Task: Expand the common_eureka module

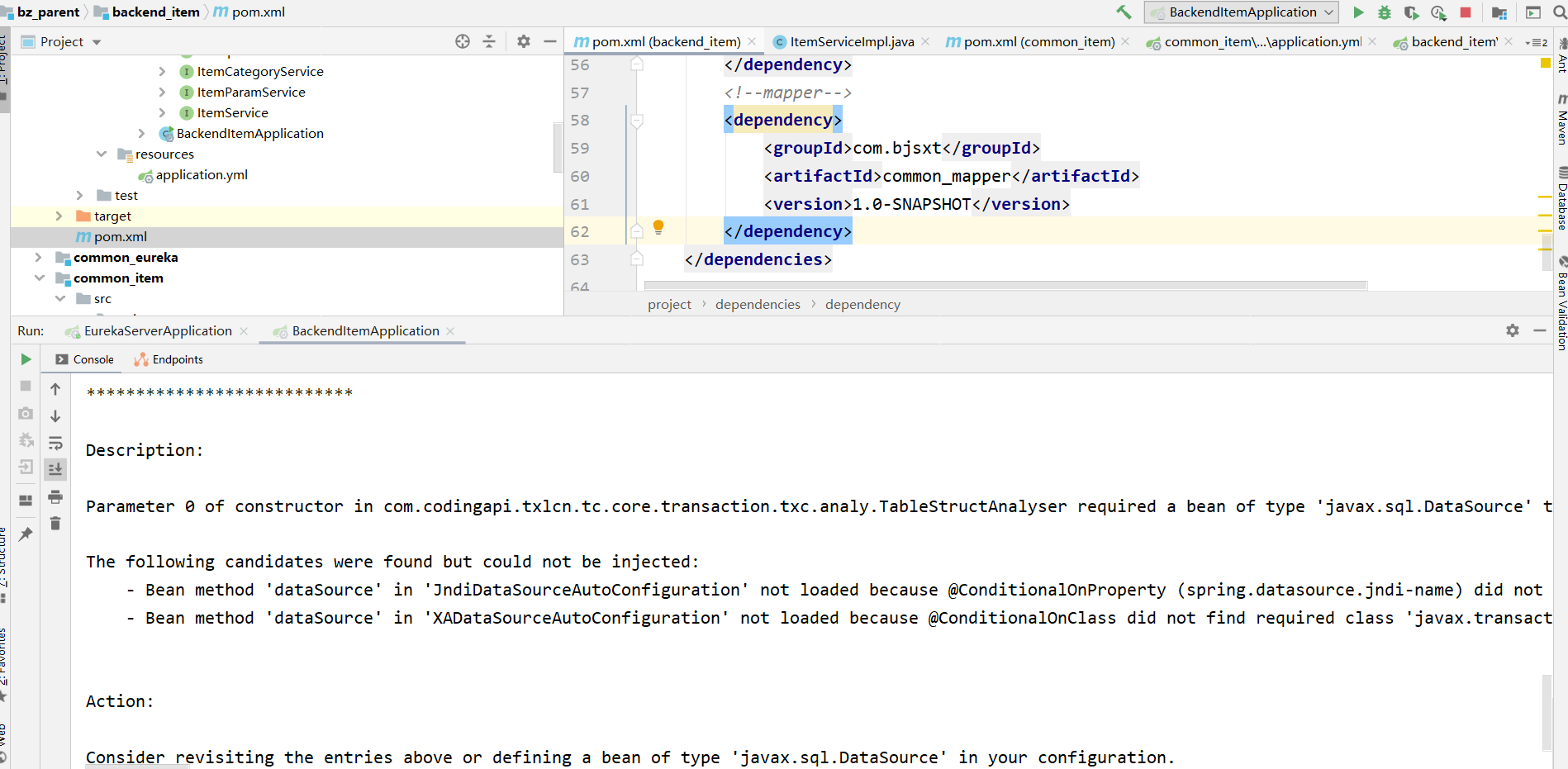Action: coord(38,258)
